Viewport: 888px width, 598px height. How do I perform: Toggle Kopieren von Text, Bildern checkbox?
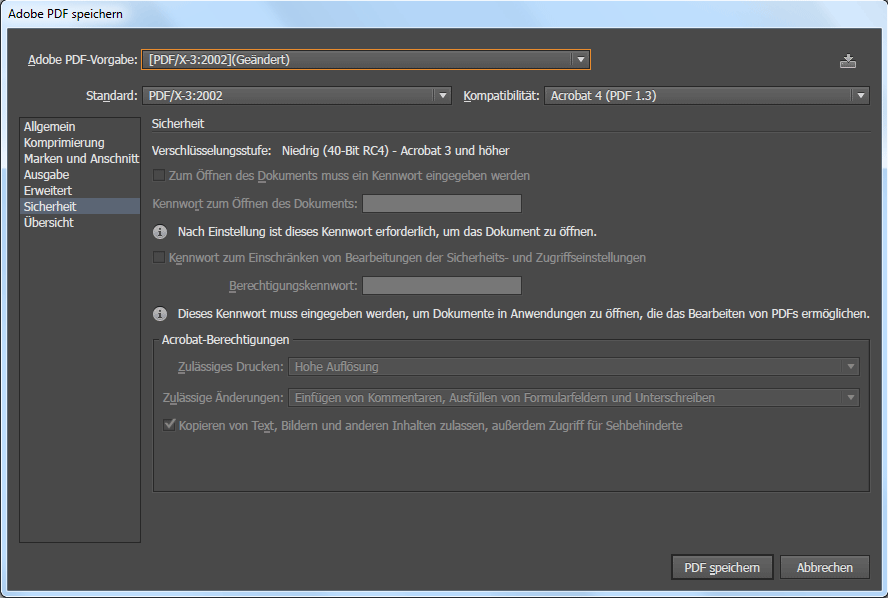click(170, 426)
